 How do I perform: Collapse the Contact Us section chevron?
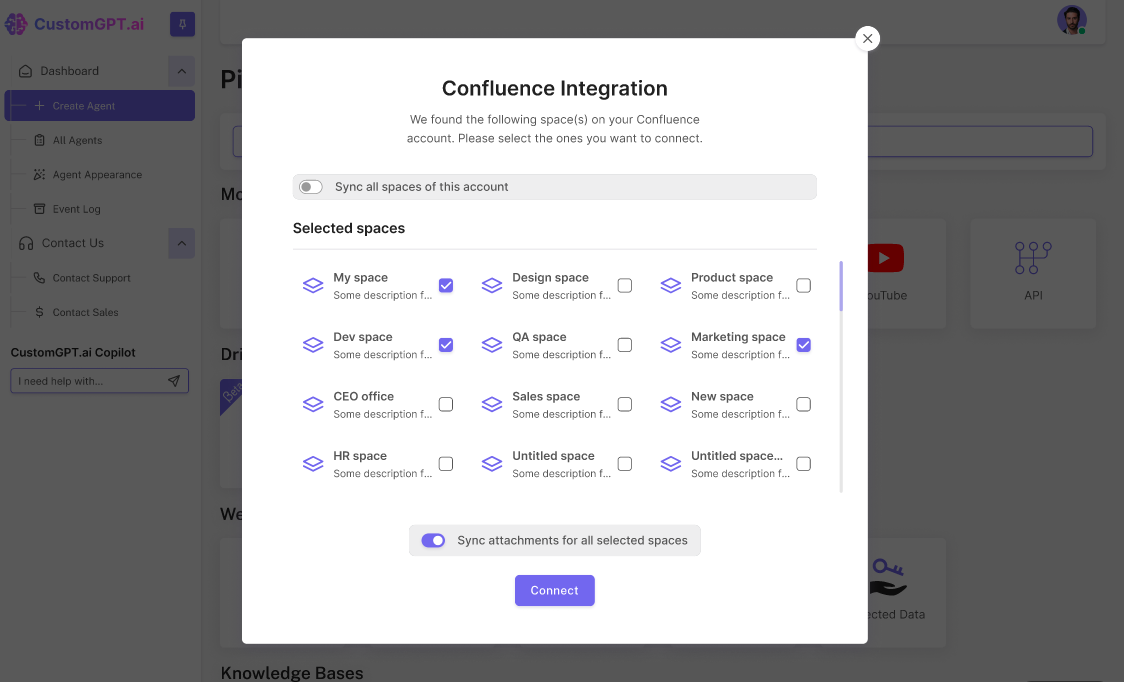pyautogui.click(x=181, y=243)
